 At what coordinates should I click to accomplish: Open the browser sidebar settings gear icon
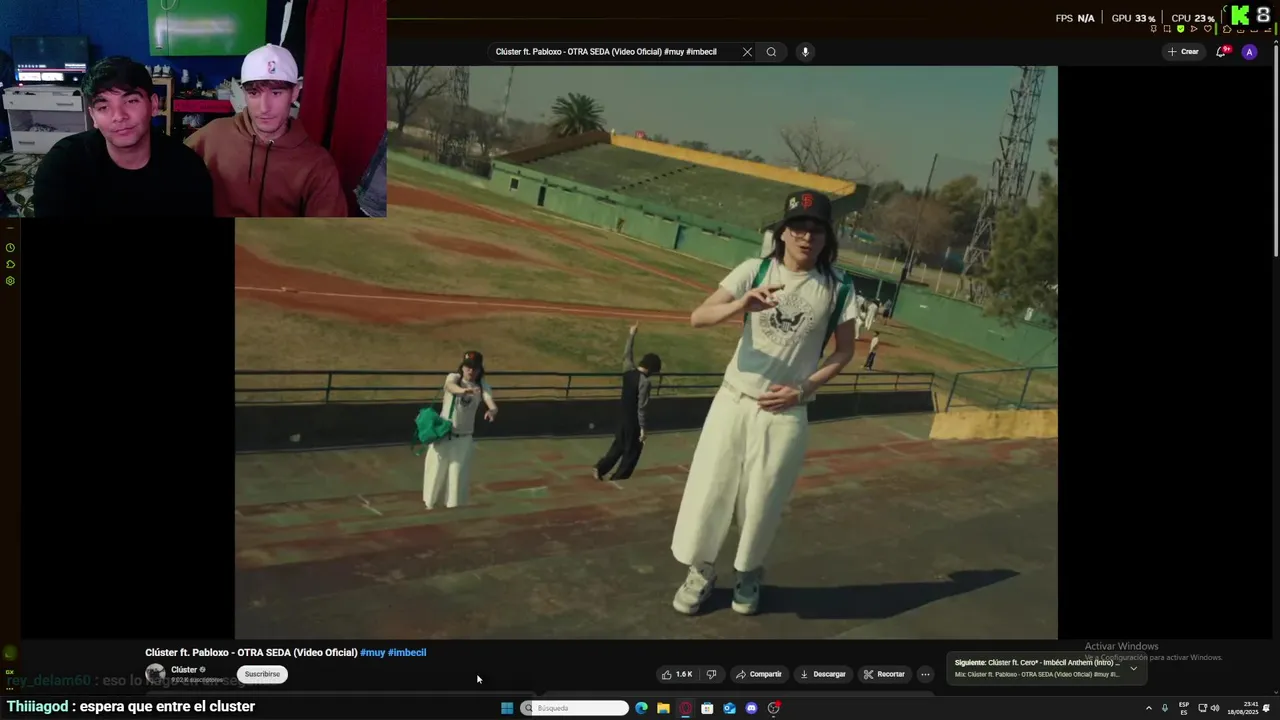coord(10,281)
